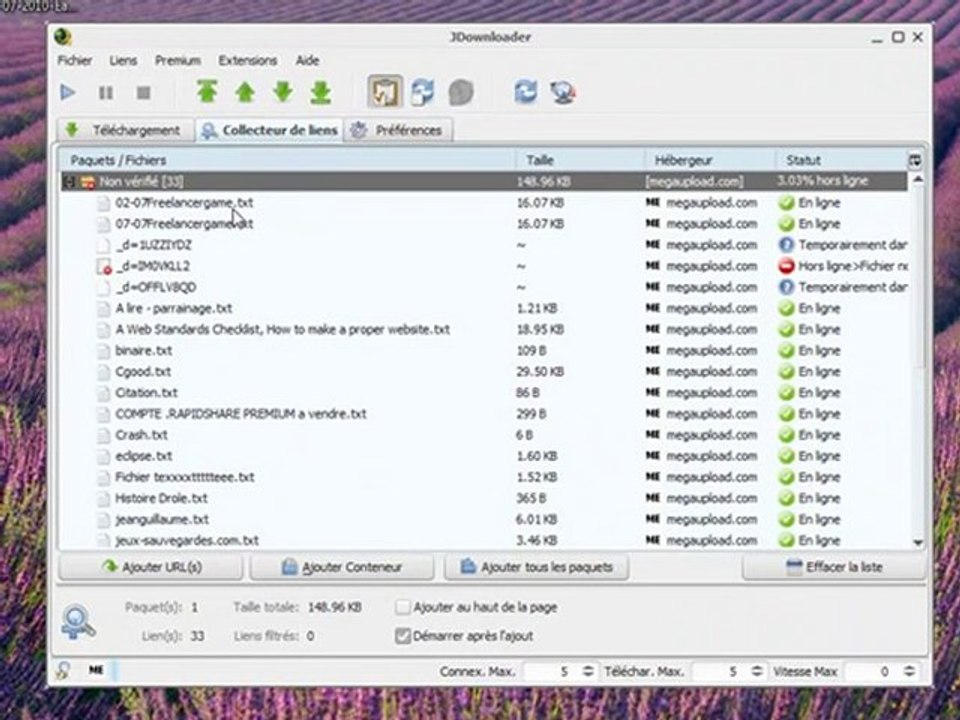
Task: Open the Préférences tab
Action: (x=399, y=130)
